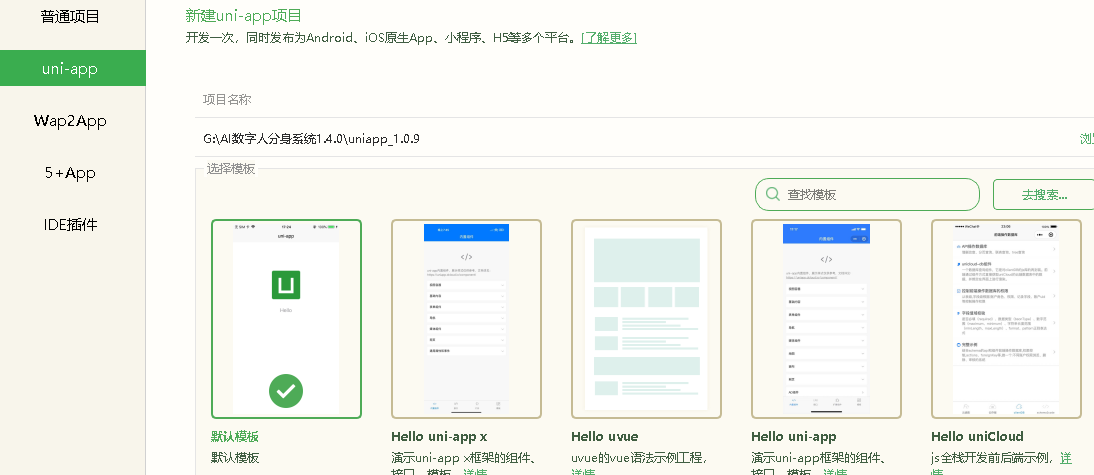Click the green uni-app logo in default template
Viewport: 1094px width, 475px height.
286,285
